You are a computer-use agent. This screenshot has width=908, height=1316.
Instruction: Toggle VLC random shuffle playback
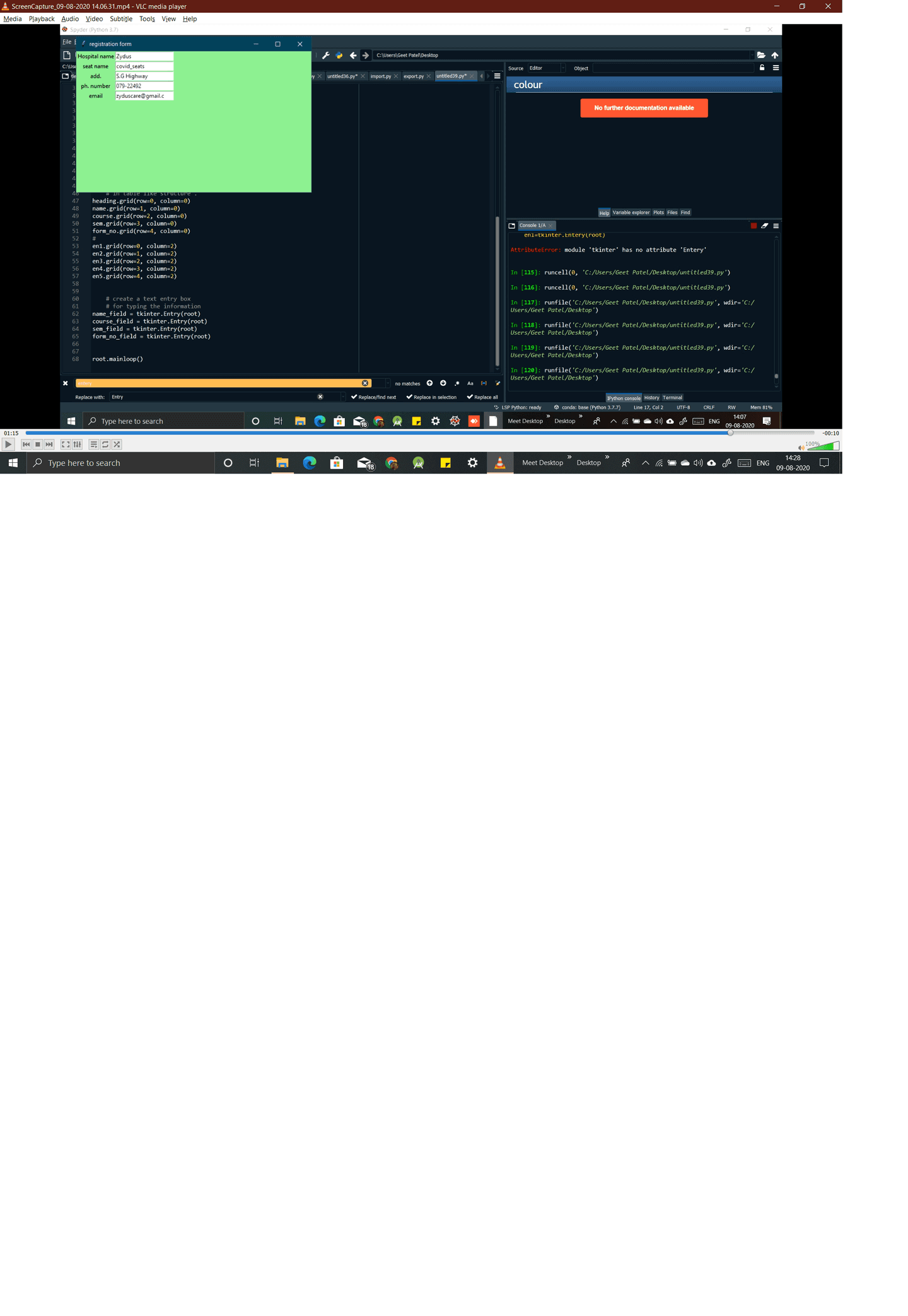(117, 444)
